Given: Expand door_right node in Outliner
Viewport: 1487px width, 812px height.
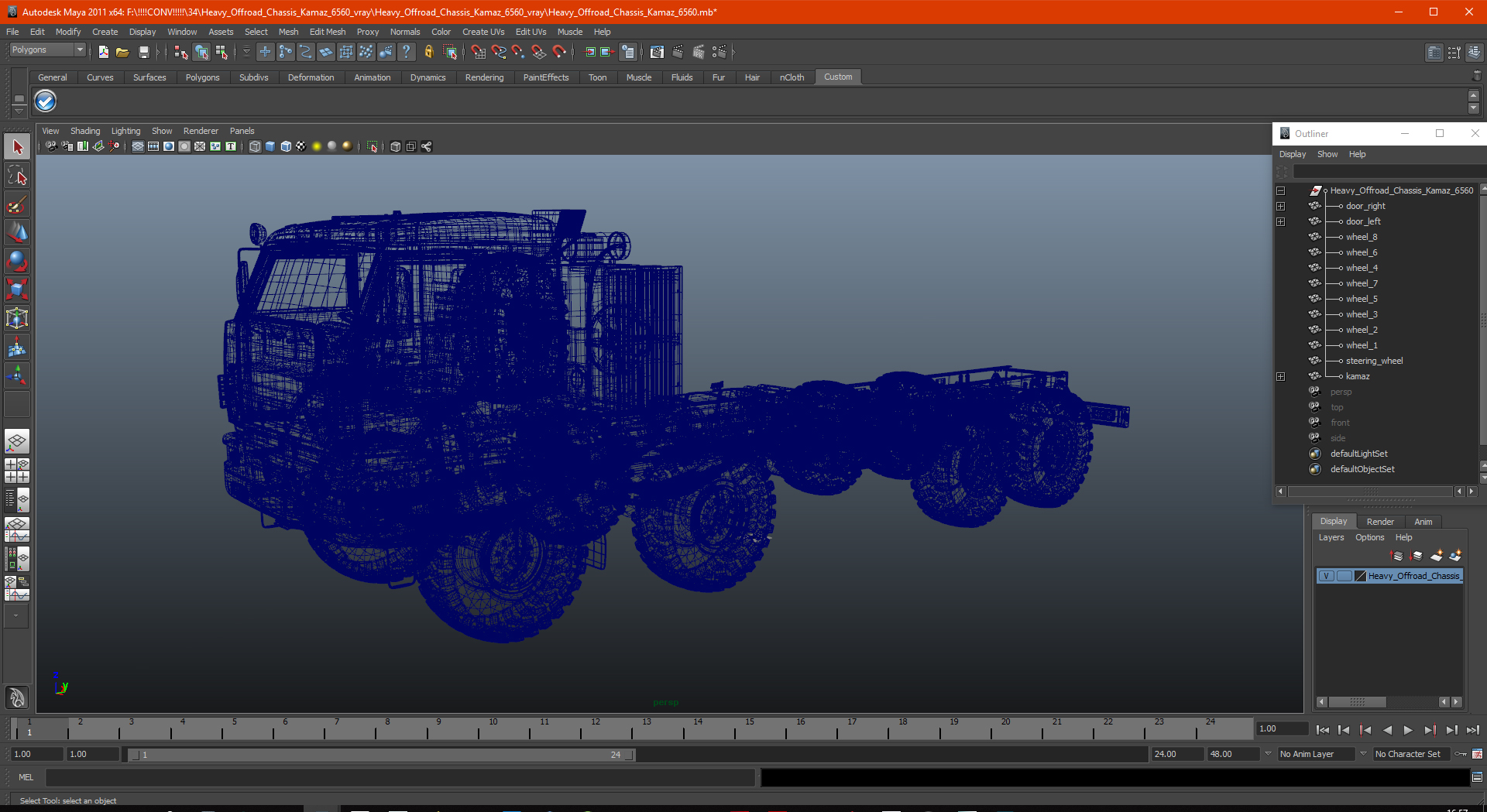Looking at the screenshot, I should click(1281, 206).
